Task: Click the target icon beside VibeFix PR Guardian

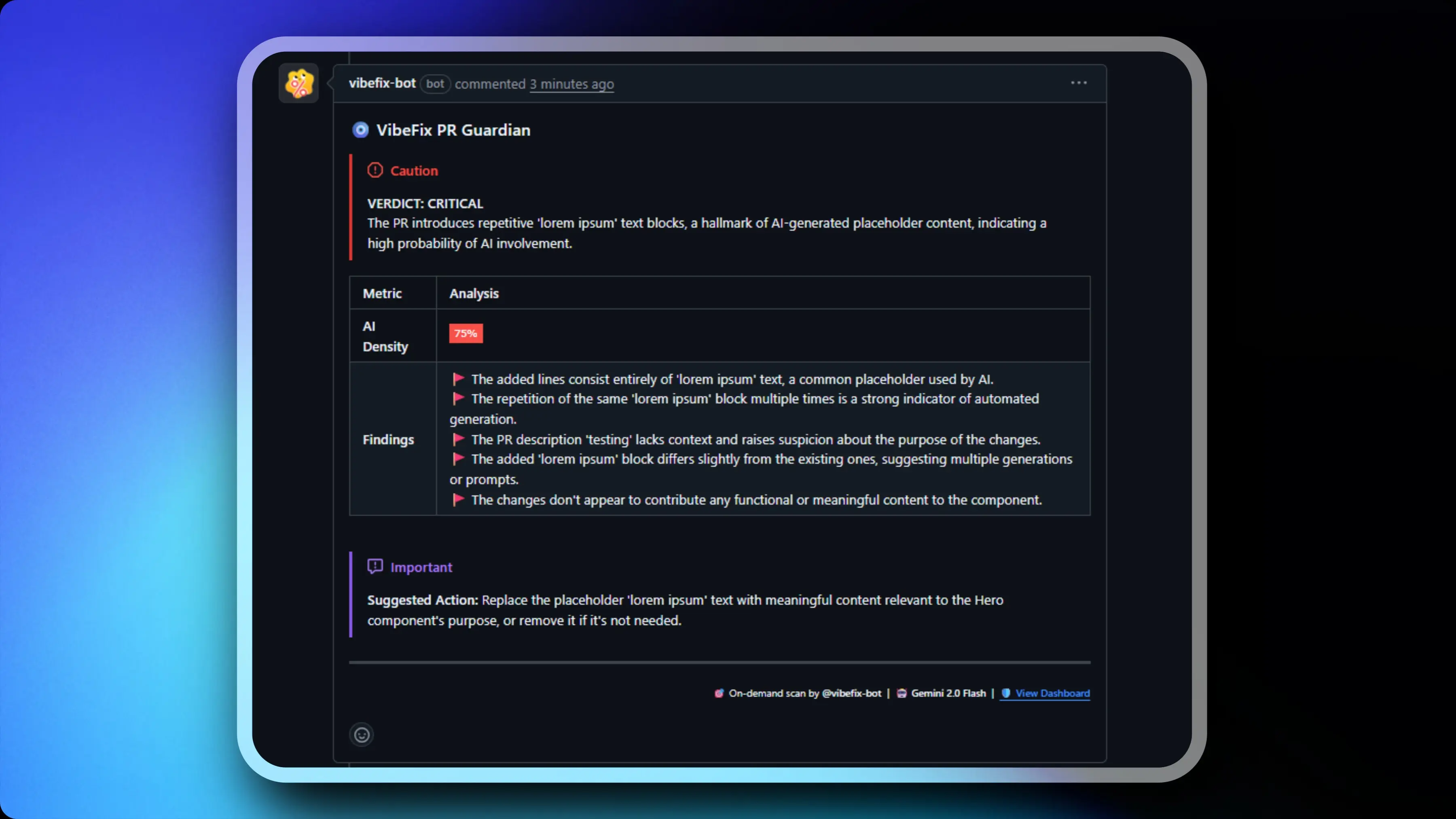Action: pos(361,129)
